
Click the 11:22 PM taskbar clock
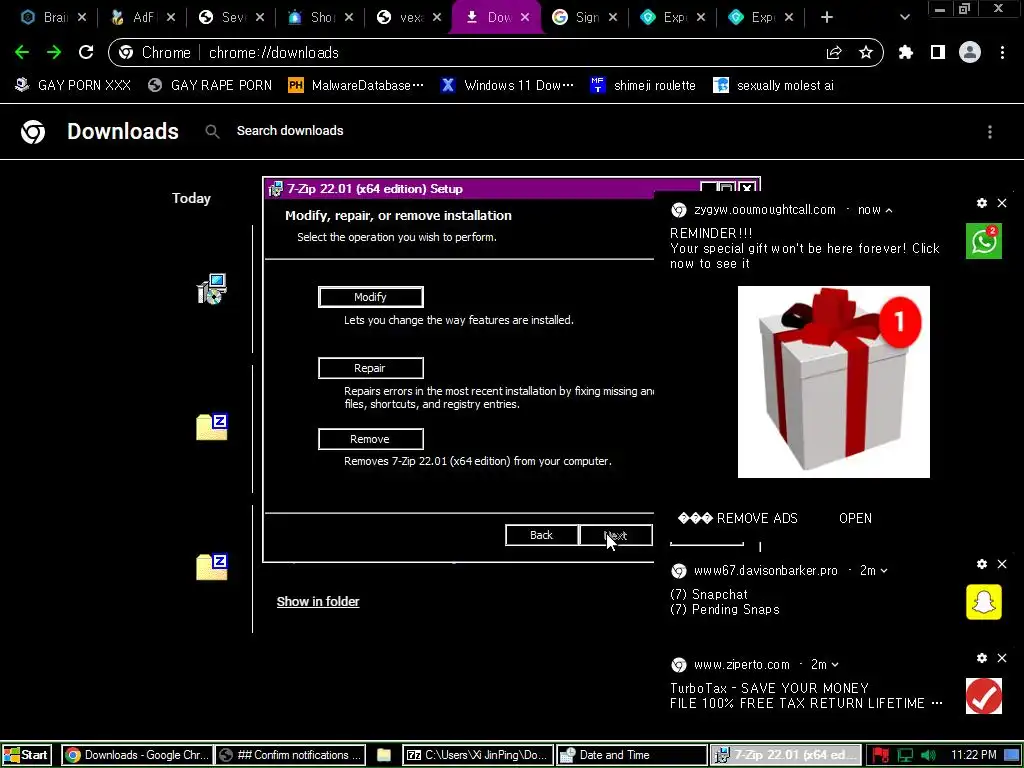click(974, 755)
